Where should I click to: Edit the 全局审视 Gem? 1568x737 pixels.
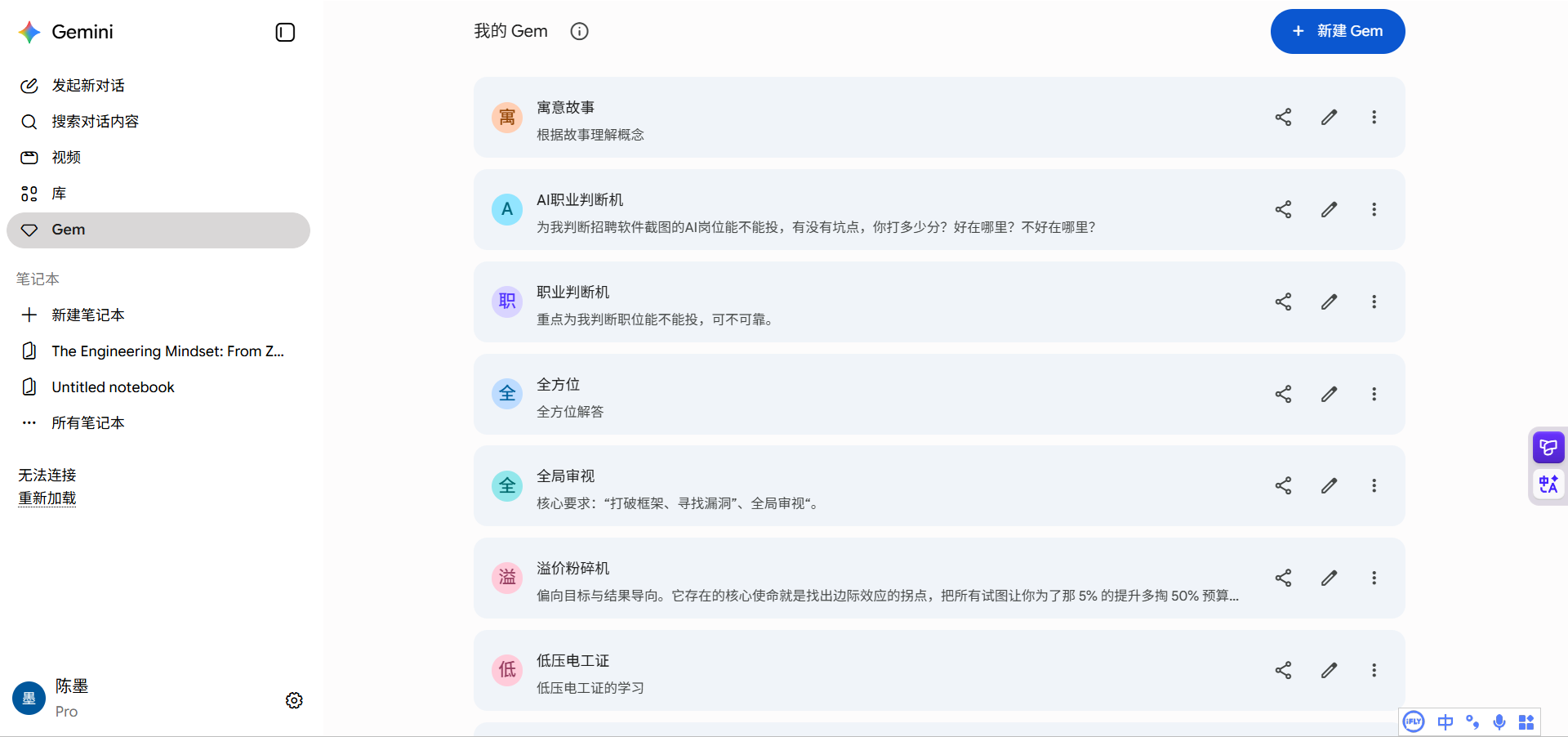click(x=1329, y=486)
